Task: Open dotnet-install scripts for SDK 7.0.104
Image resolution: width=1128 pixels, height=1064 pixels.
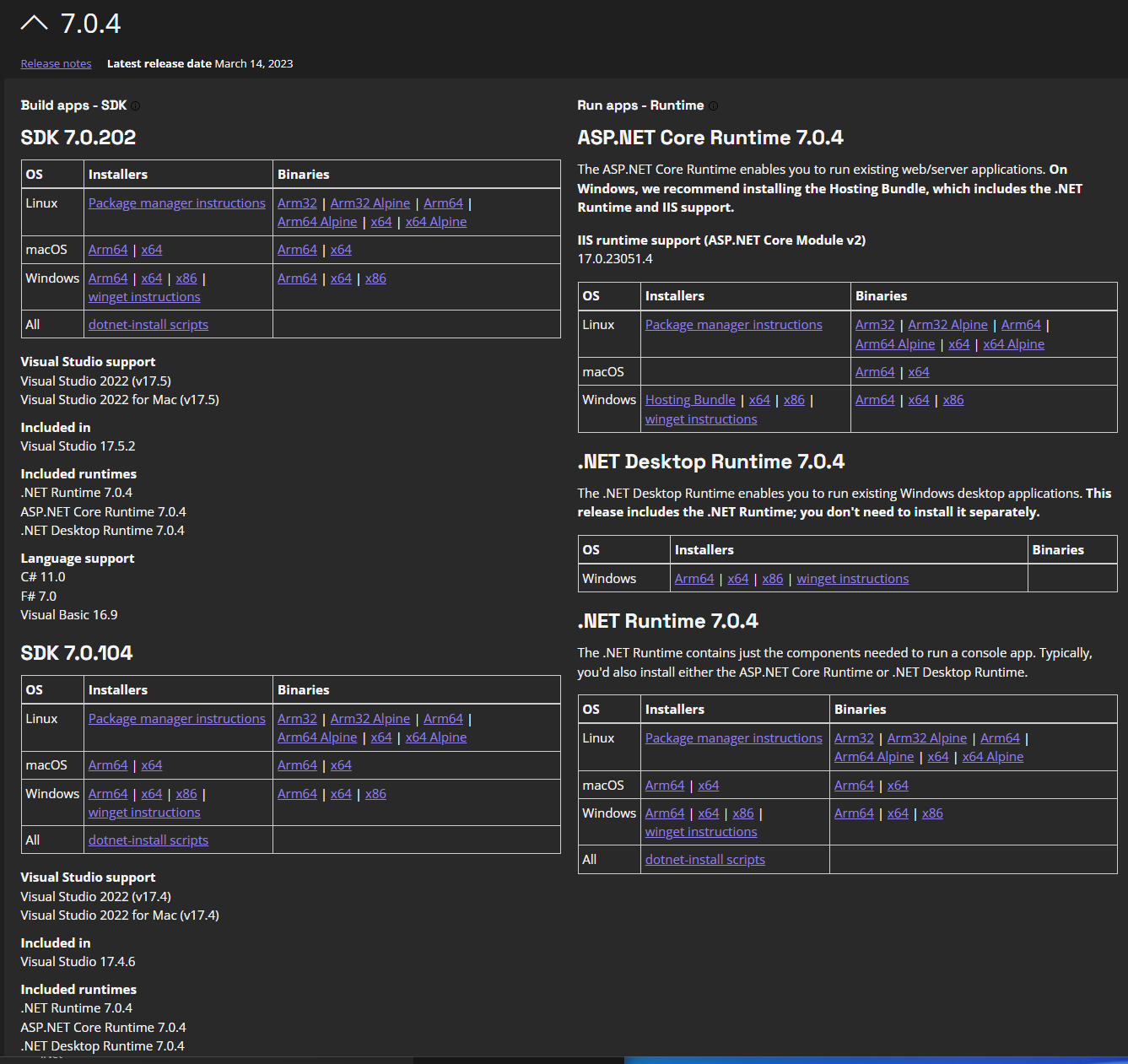Action: 148,840
